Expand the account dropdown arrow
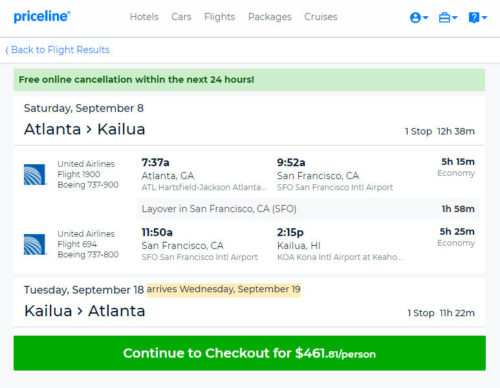 coord(426,17)
